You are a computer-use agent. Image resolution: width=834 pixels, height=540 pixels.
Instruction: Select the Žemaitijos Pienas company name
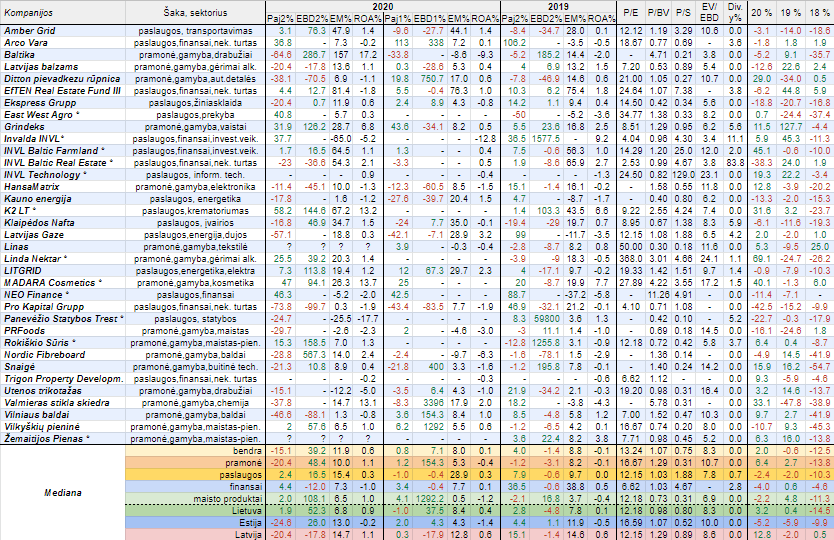[46, 439]
